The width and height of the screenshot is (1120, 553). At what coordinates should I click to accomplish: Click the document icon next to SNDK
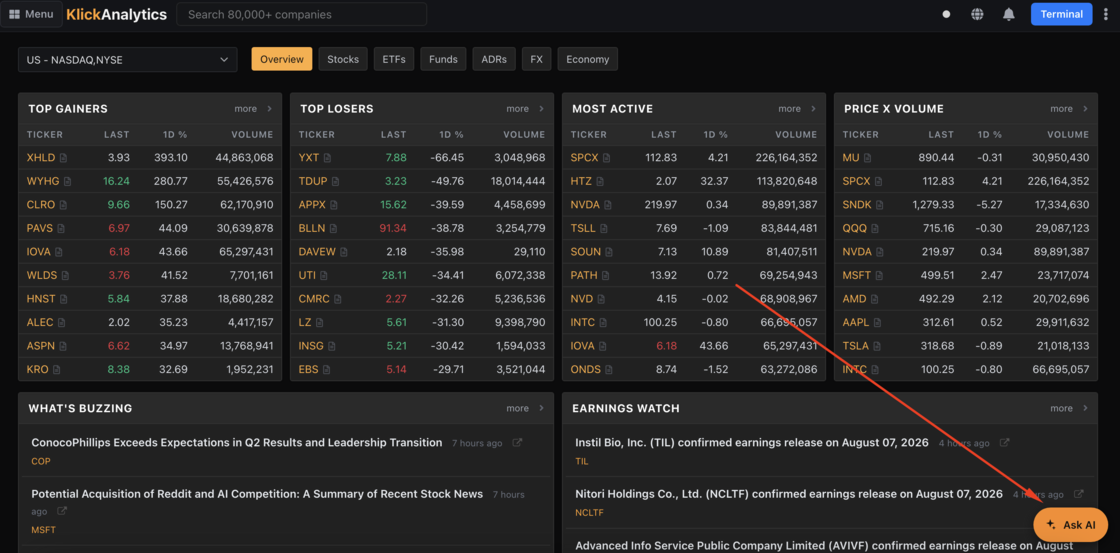click(880, 205)
